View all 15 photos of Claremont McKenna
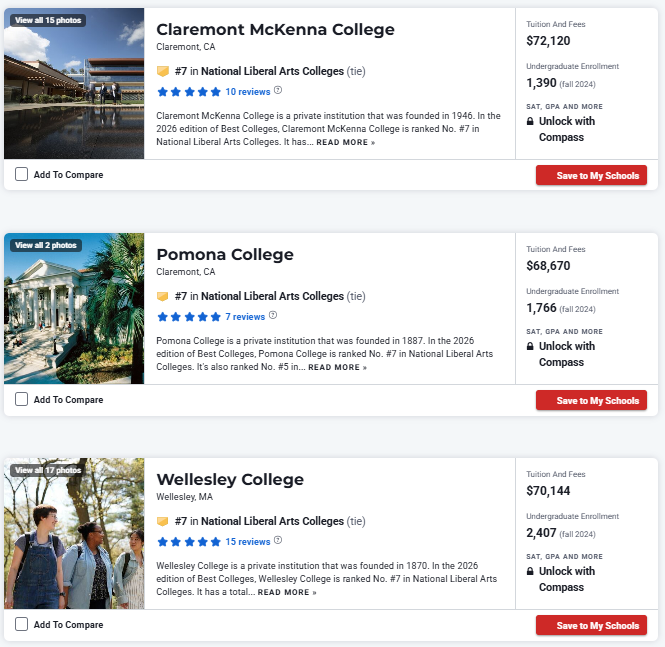 coord(48,20)
